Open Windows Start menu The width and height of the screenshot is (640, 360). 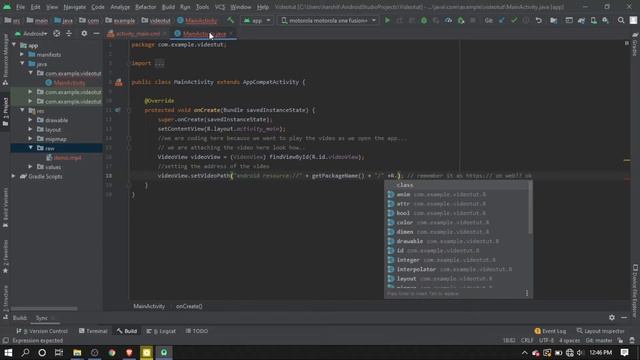(8, 353)
